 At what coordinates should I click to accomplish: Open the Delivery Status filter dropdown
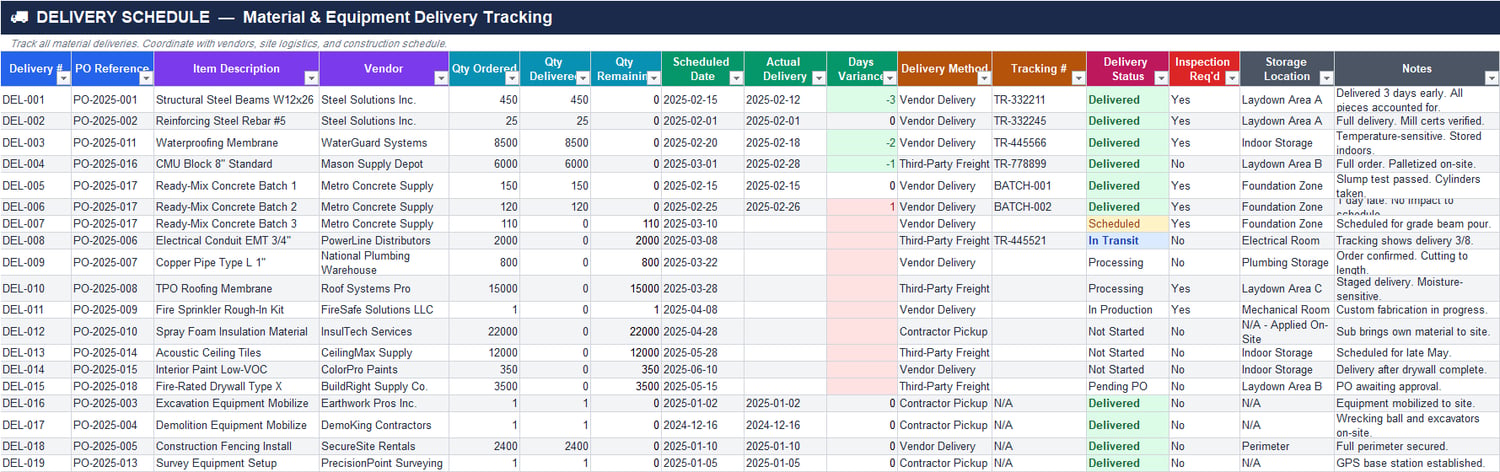pos(1161,77)
